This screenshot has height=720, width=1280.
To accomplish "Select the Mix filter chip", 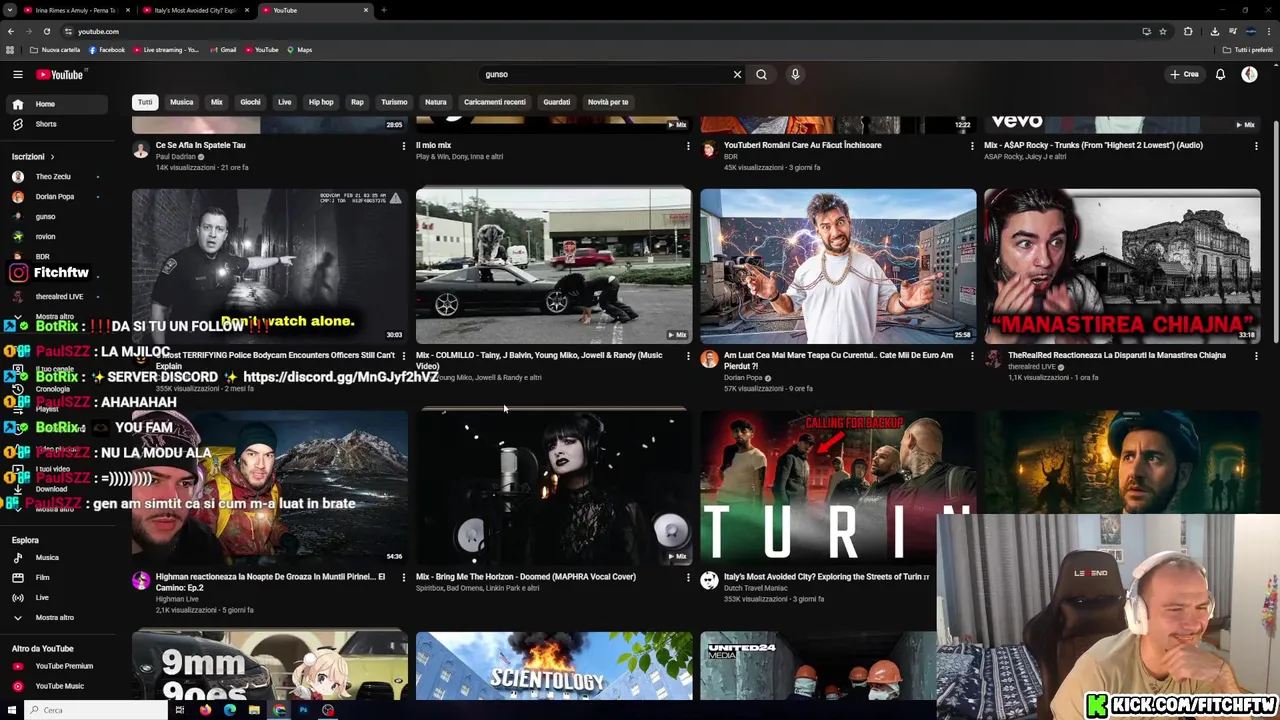I will click(216, 102).
